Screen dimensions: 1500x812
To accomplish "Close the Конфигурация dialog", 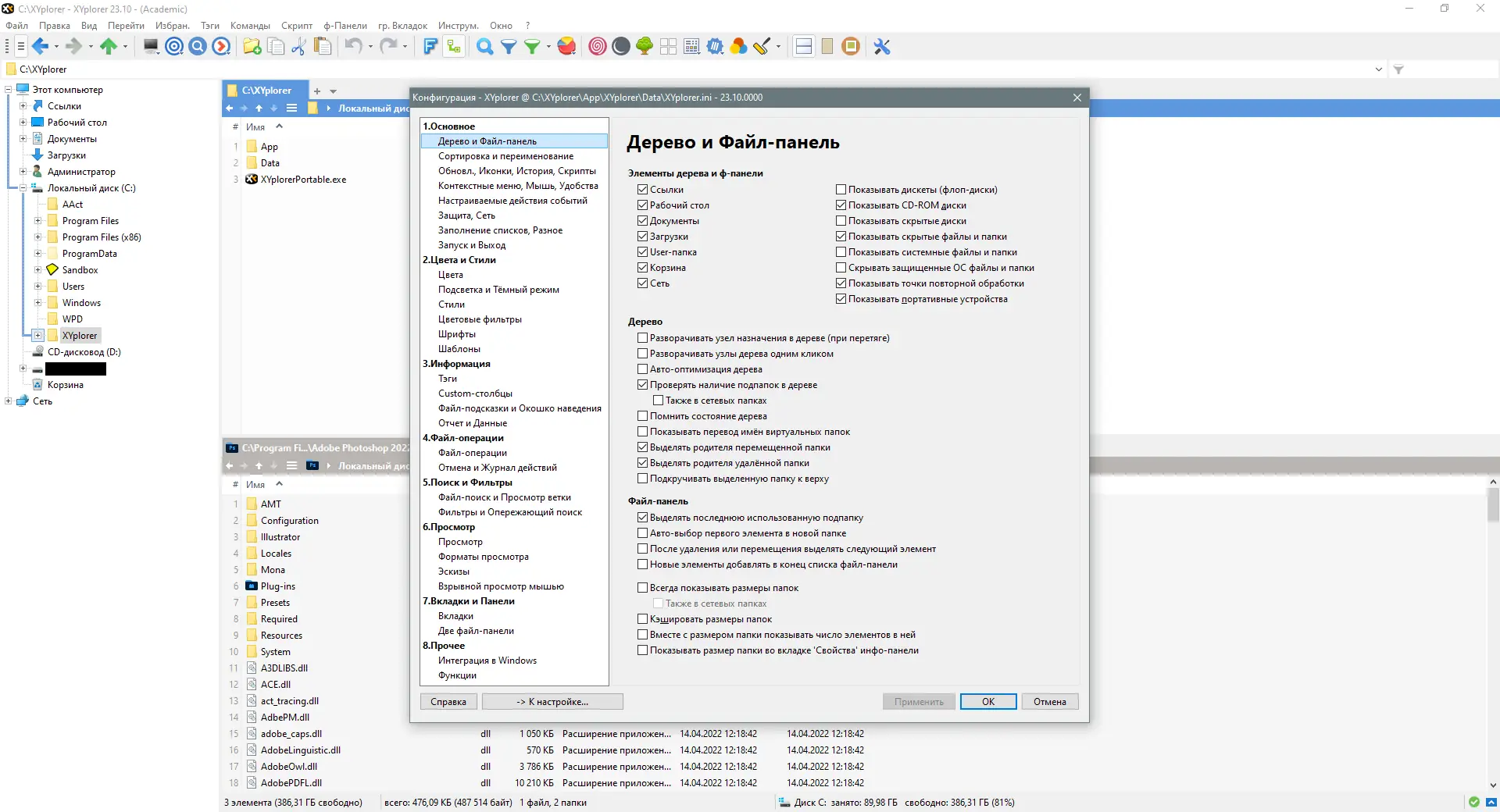I will (x=1077, y=98).
